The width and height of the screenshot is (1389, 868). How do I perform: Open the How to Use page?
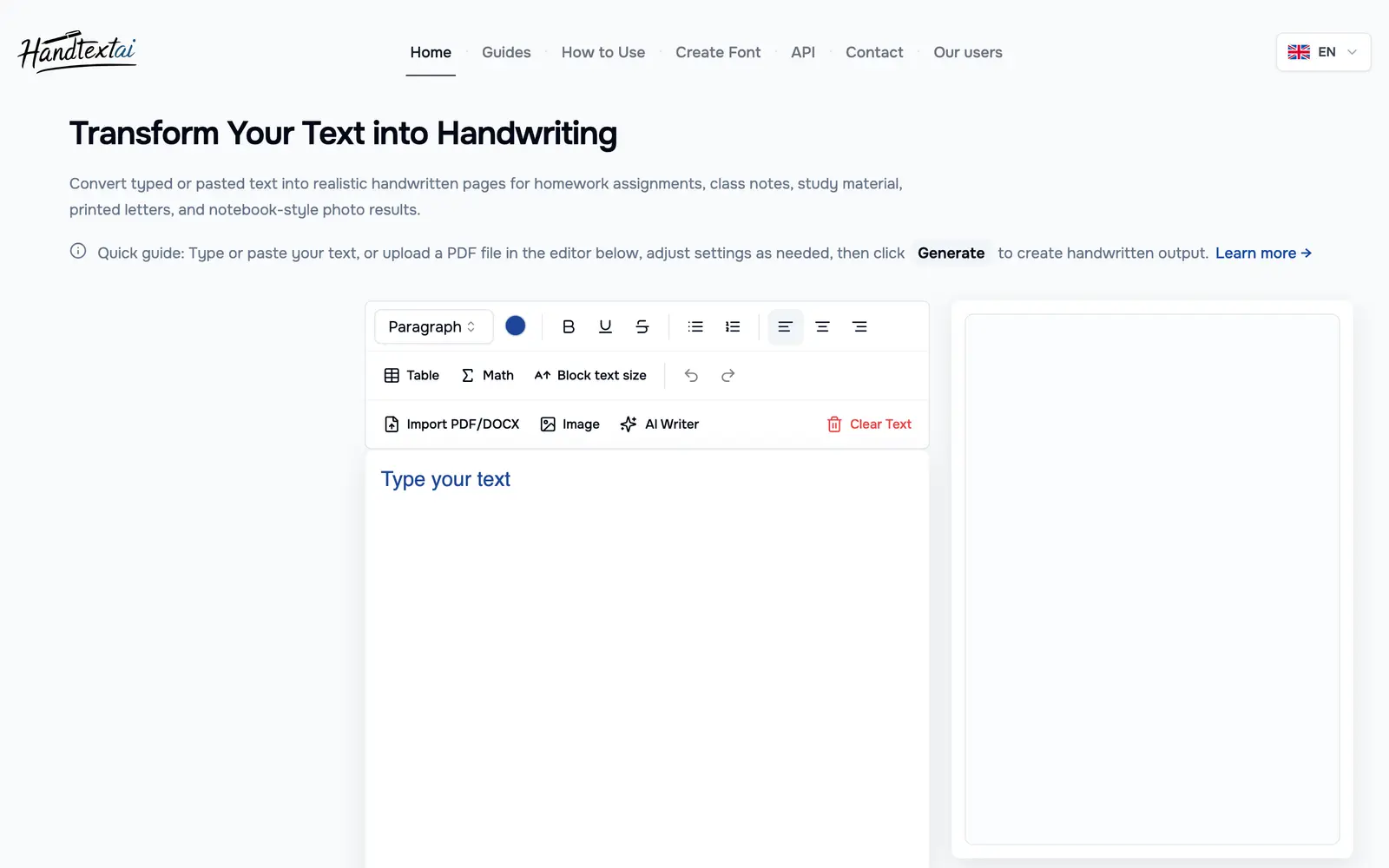point(603,52)
